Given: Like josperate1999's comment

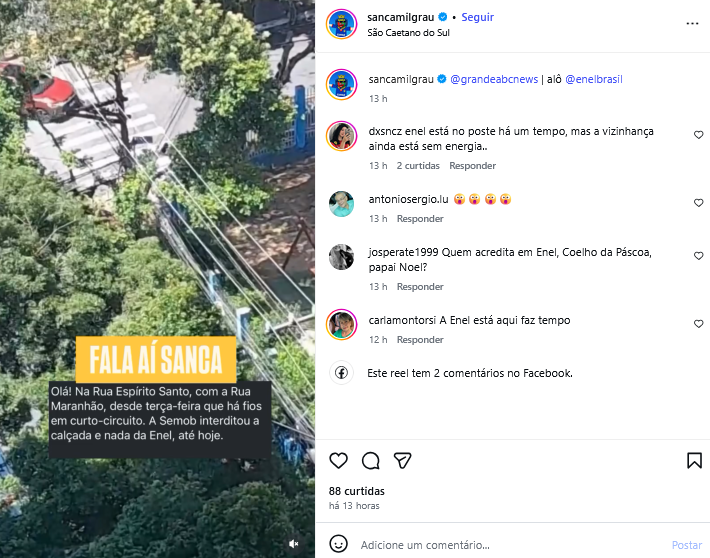Looking at the screenshot, I should (698, 256).
